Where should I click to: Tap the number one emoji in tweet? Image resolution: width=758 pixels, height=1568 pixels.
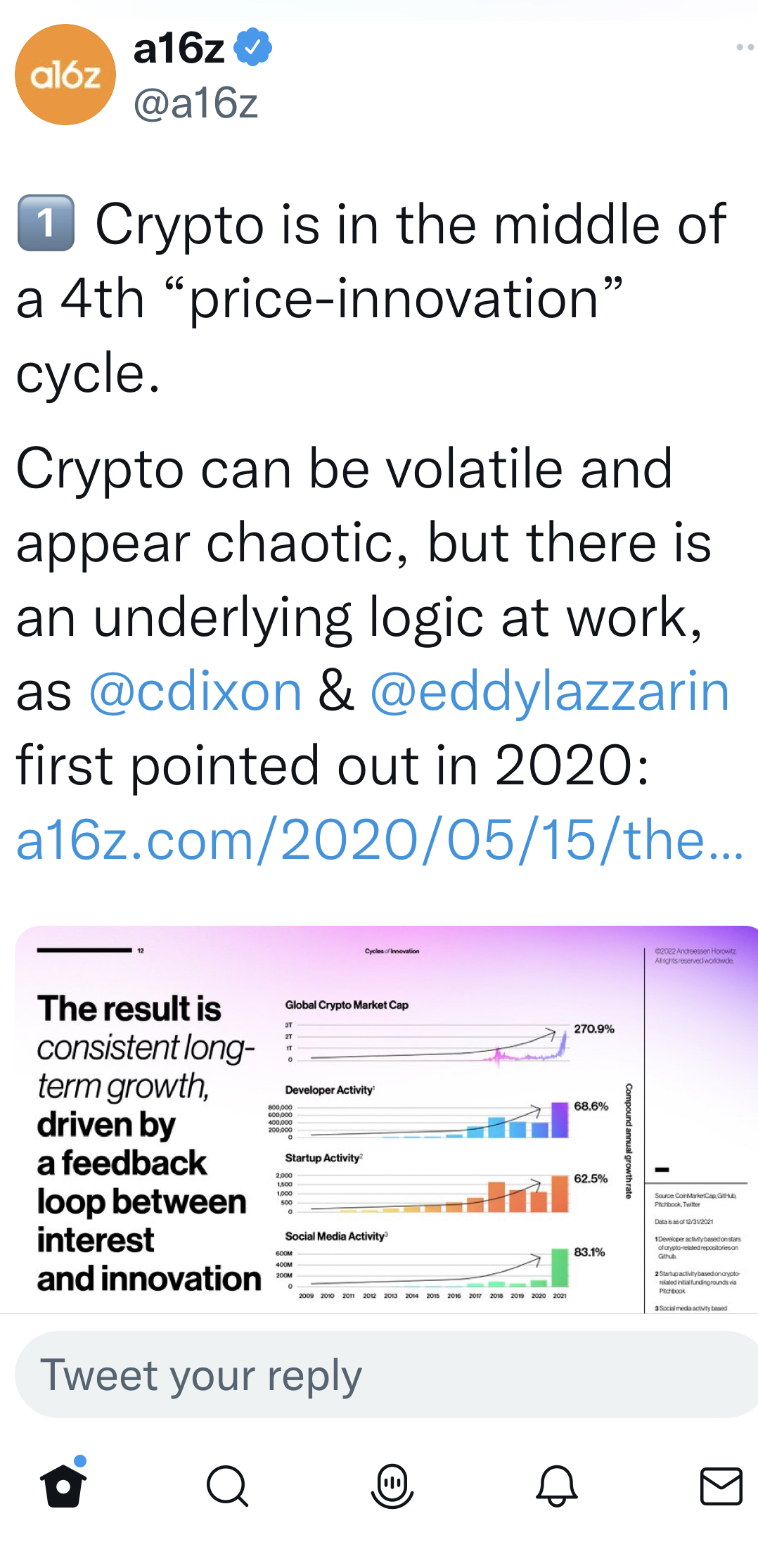(x=46, y=224)
